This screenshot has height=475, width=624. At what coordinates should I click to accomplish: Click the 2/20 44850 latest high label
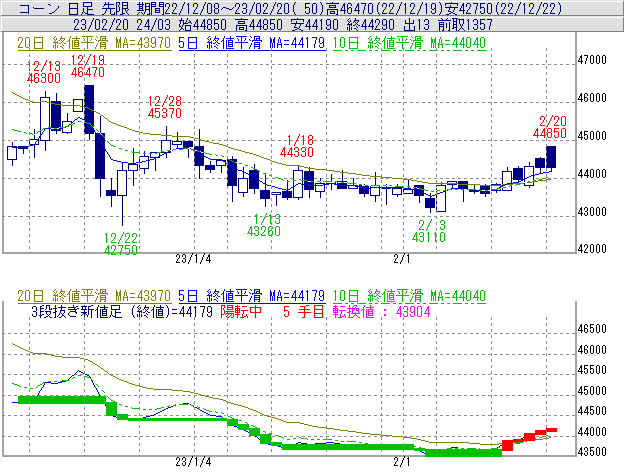(x=550, y=127)
